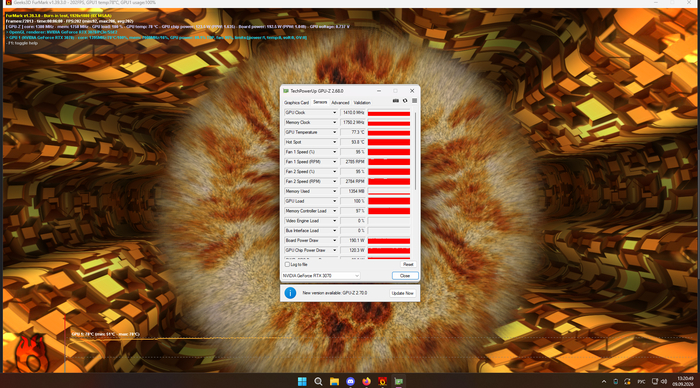
Task: Open the GPU Temperature sensor dropdown
Action: 334,132
